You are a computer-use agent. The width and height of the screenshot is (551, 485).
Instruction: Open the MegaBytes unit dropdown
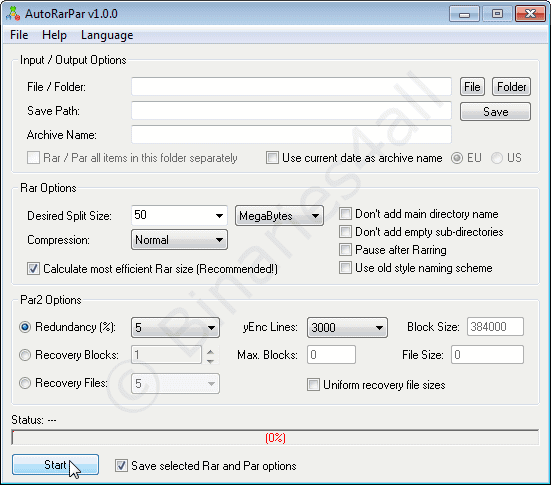tap(279, 215)
